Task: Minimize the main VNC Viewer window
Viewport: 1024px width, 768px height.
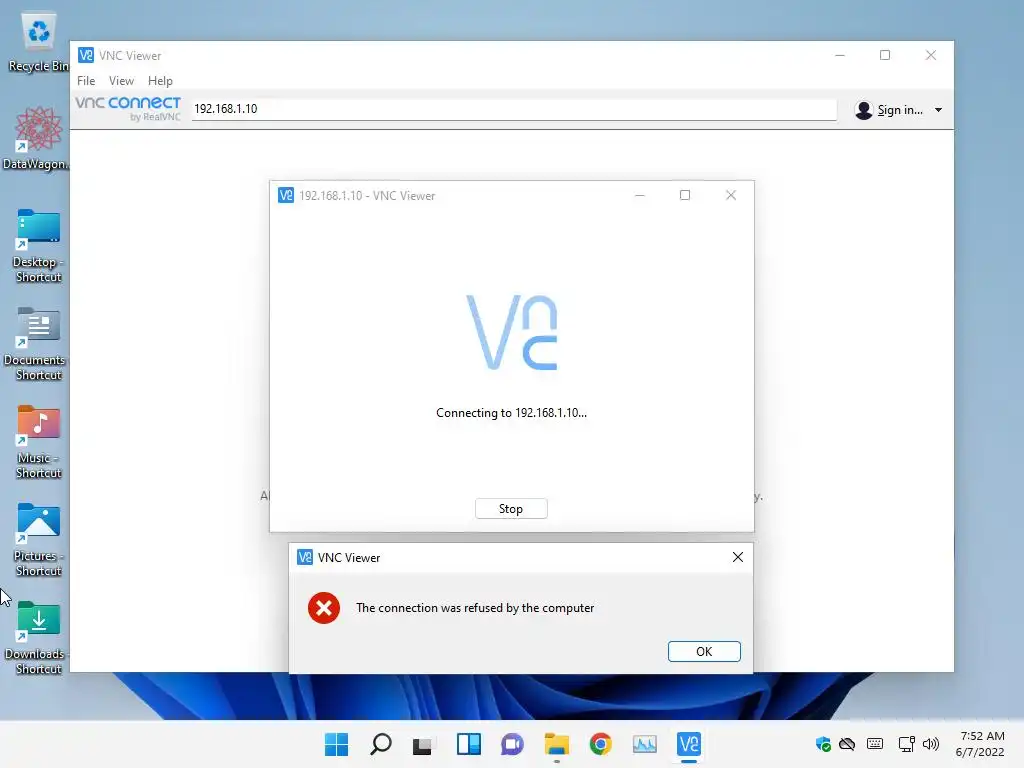Action: pos(840,55)
